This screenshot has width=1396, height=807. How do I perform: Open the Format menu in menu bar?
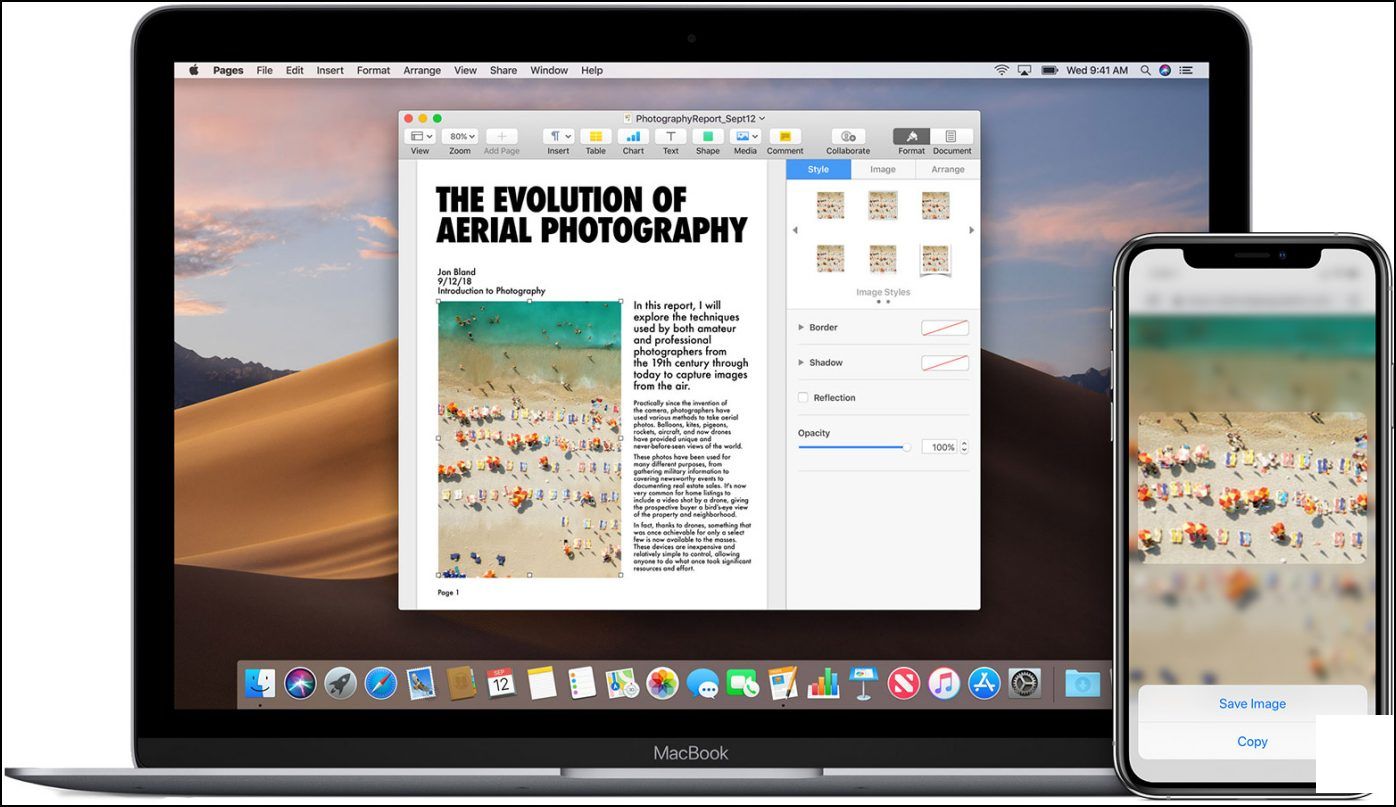click(x=373, y=70)
